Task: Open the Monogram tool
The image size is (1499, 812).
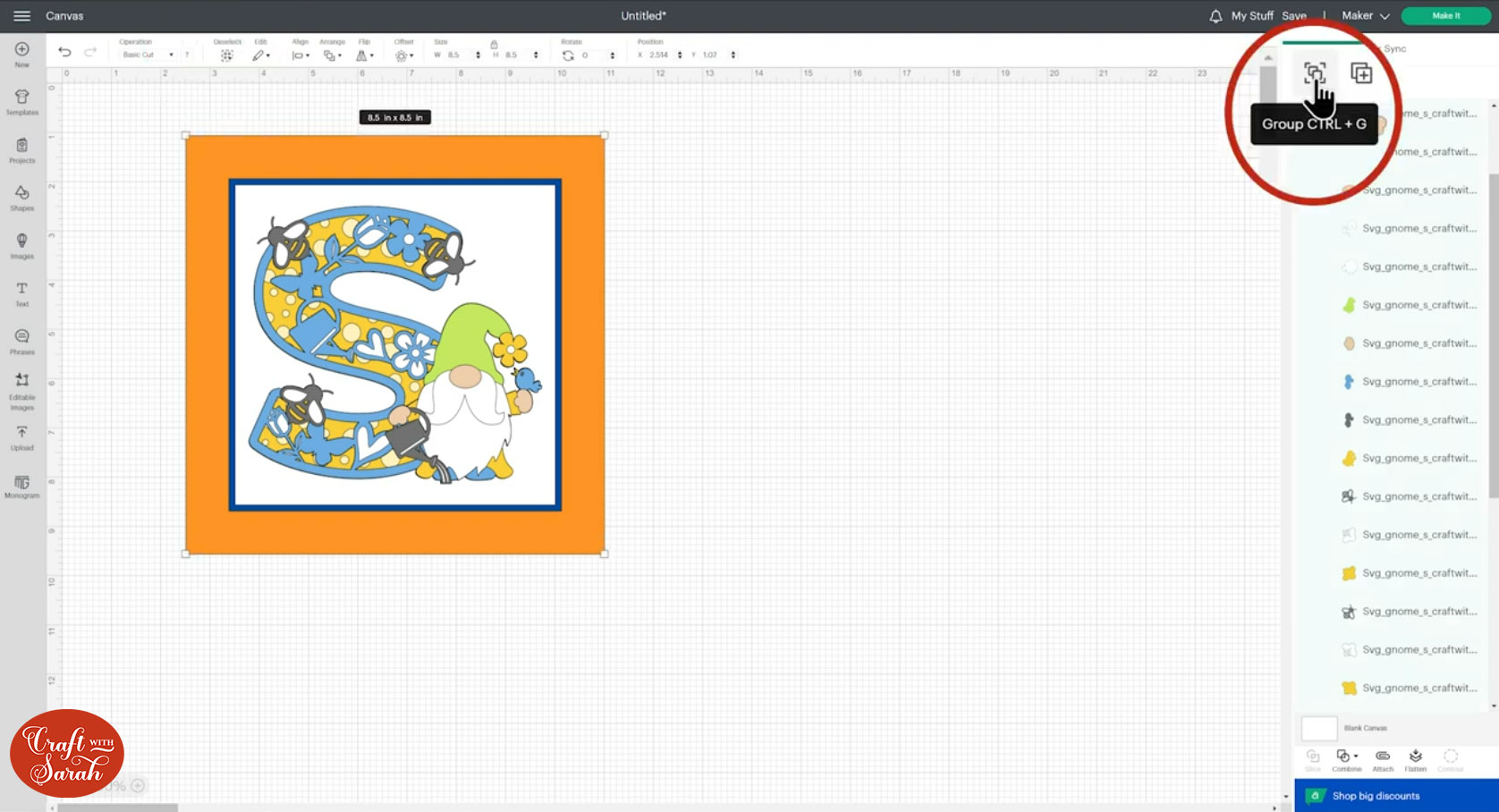Action: (22, 486)
